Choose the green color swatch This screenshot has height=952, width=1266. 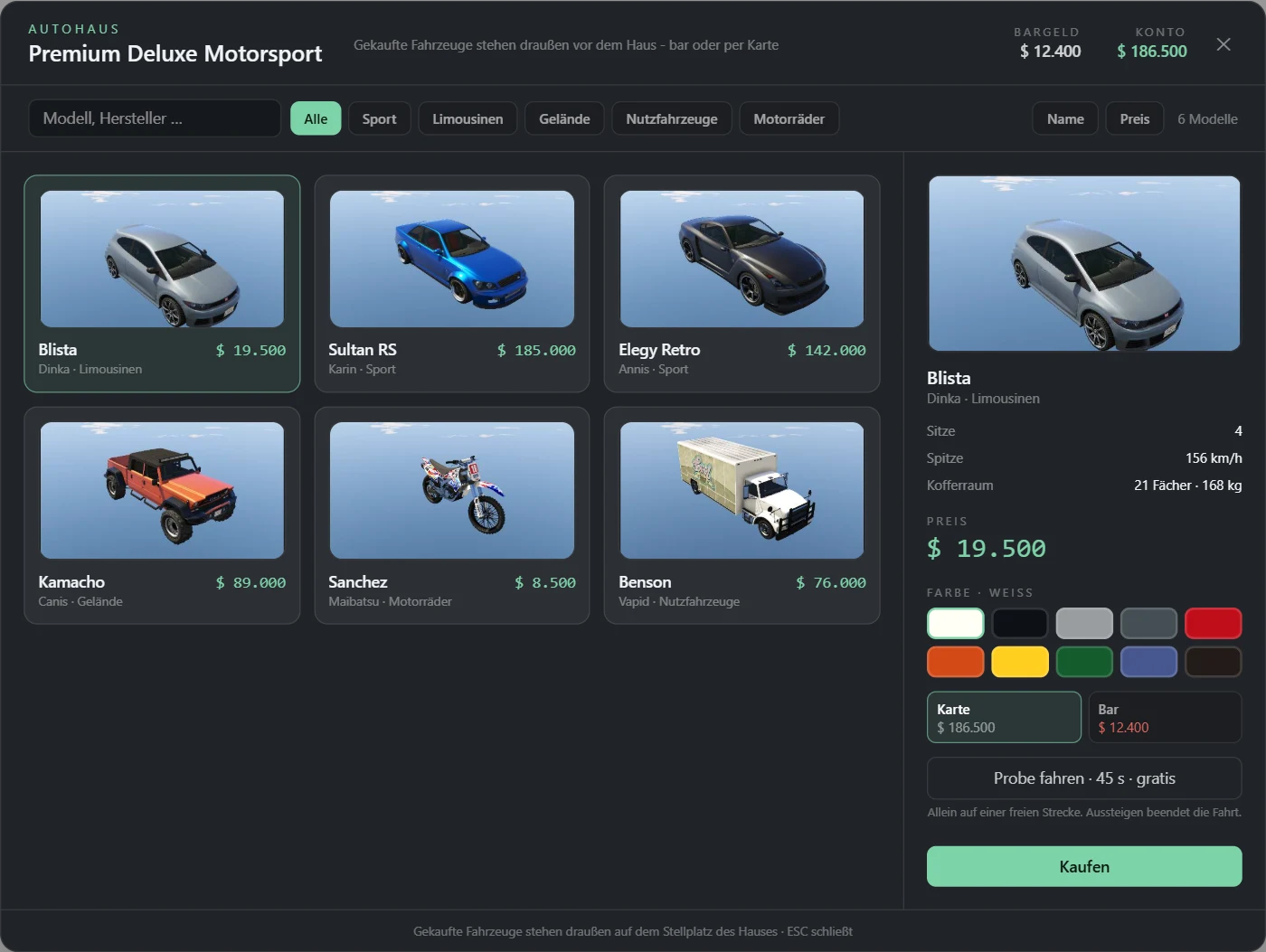click(1084, 662)
